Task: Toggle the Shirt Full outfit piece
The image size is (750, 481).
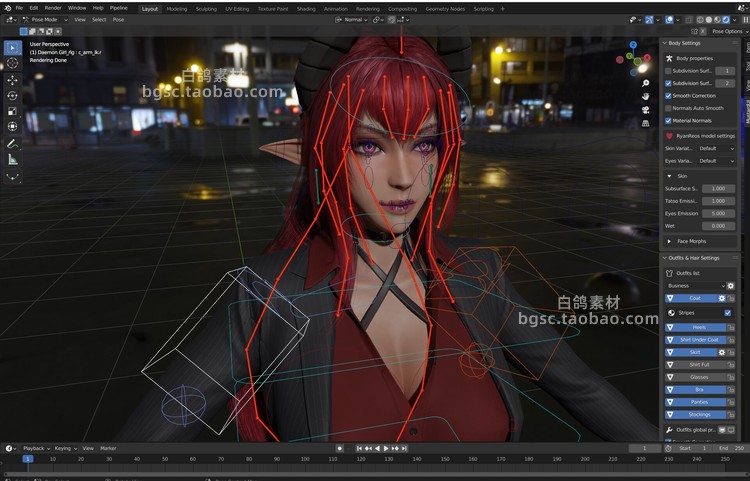Action: click(695, 365)
